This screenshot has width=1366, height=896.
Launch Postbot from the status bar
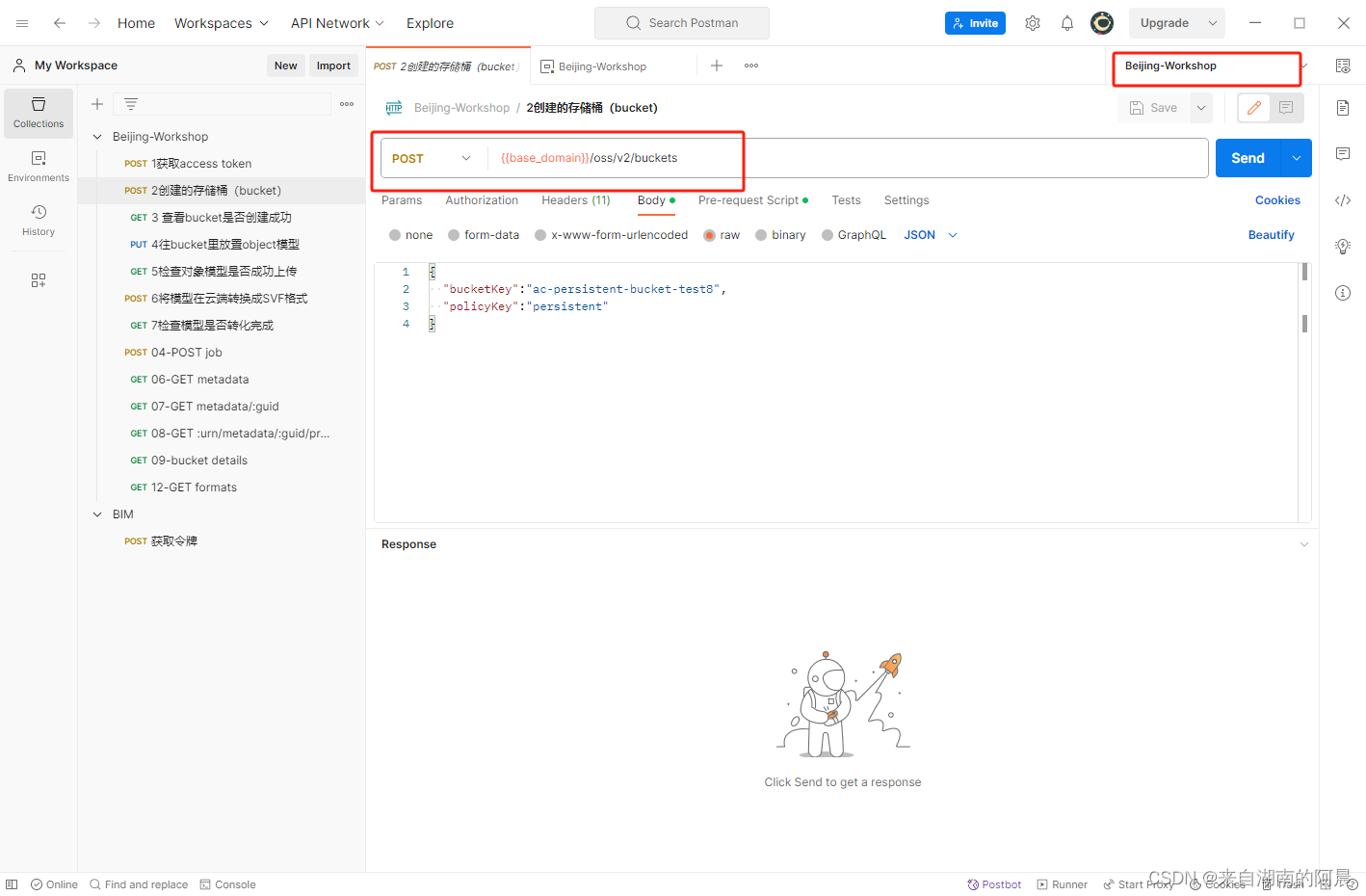(x=993, y=883)
